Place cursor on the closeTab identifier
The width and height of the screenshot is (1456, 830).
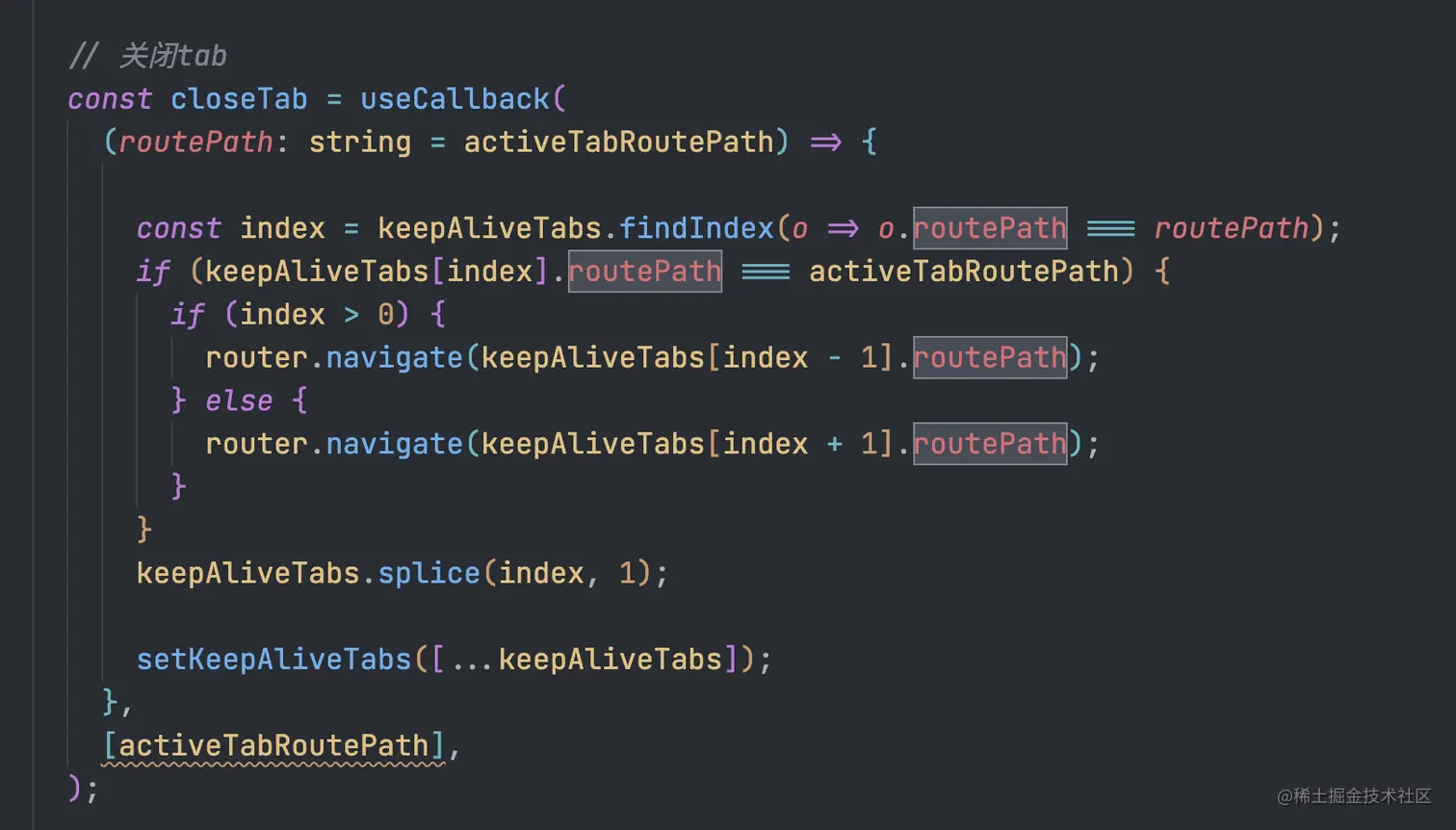click(239, 99)
